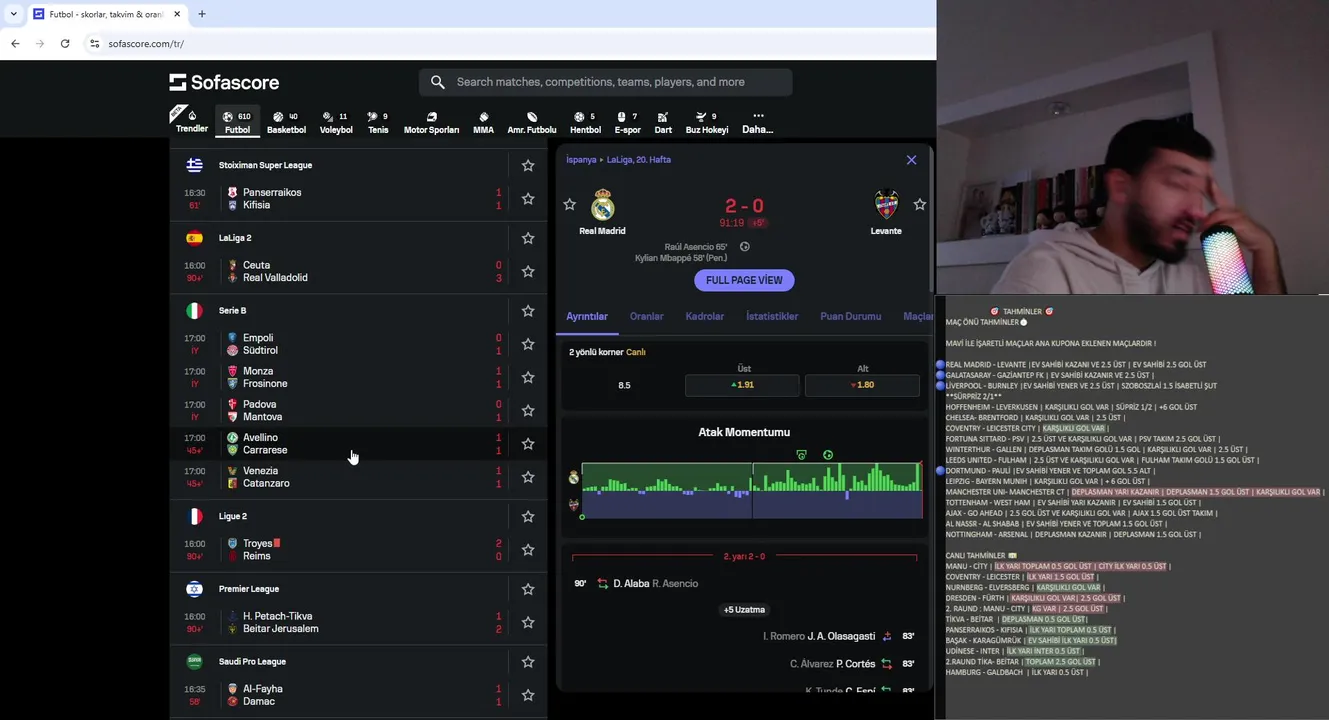Screen dimensions: 1329x720
Task: Open the Hentbol section
Action: 585,122
